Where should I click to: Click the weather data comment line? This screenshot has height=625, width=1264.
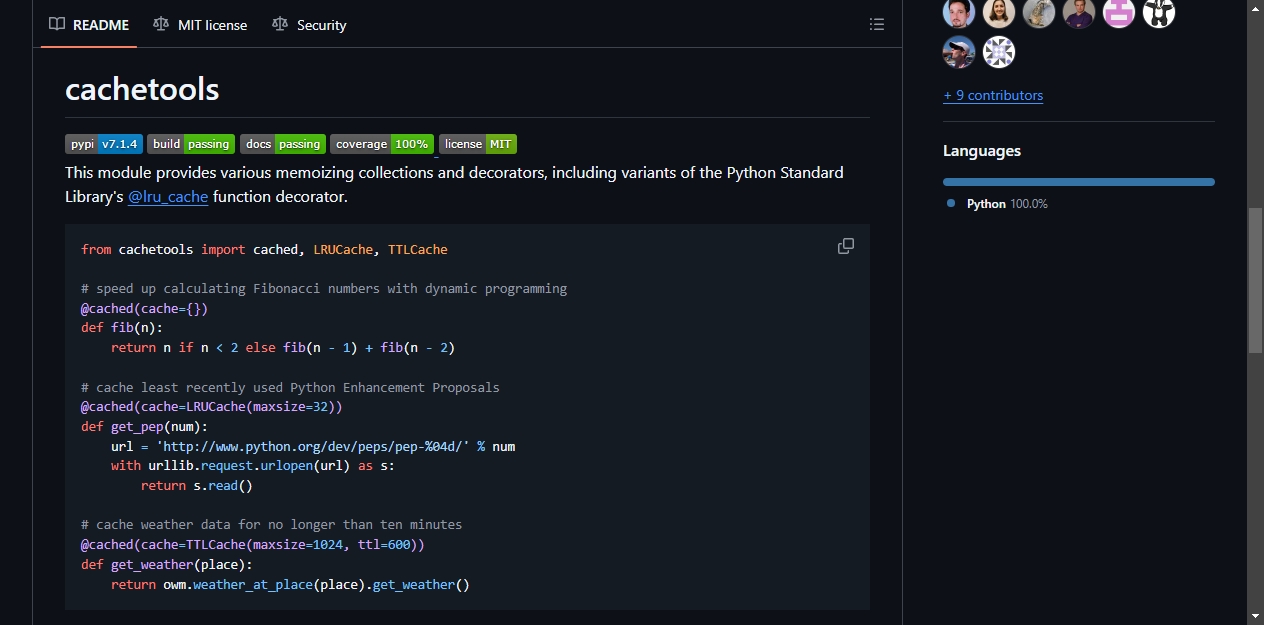tap(272, 525)
